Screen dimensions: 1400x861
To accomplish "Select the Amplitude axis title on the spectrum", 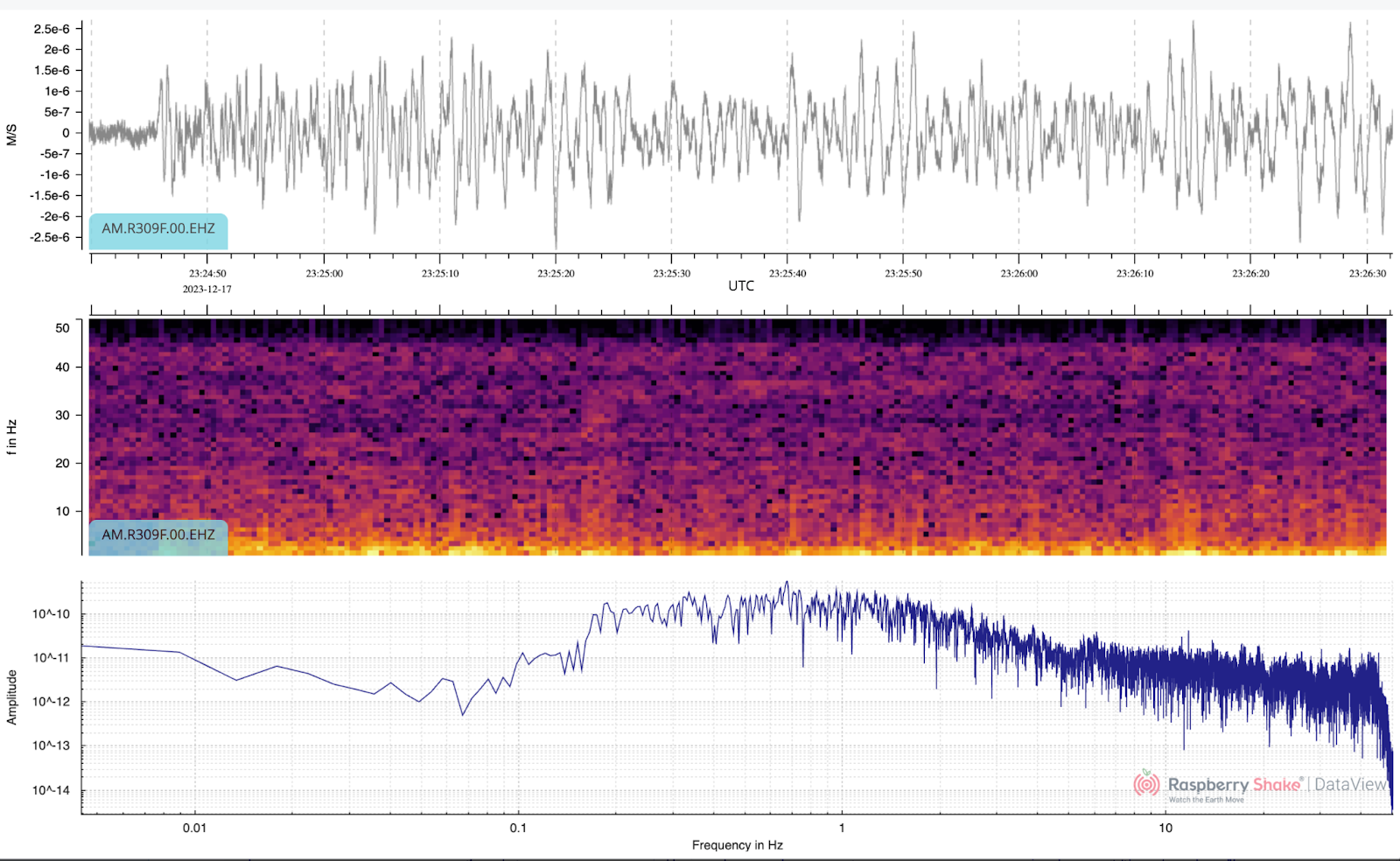I will [x=12, y=697].
